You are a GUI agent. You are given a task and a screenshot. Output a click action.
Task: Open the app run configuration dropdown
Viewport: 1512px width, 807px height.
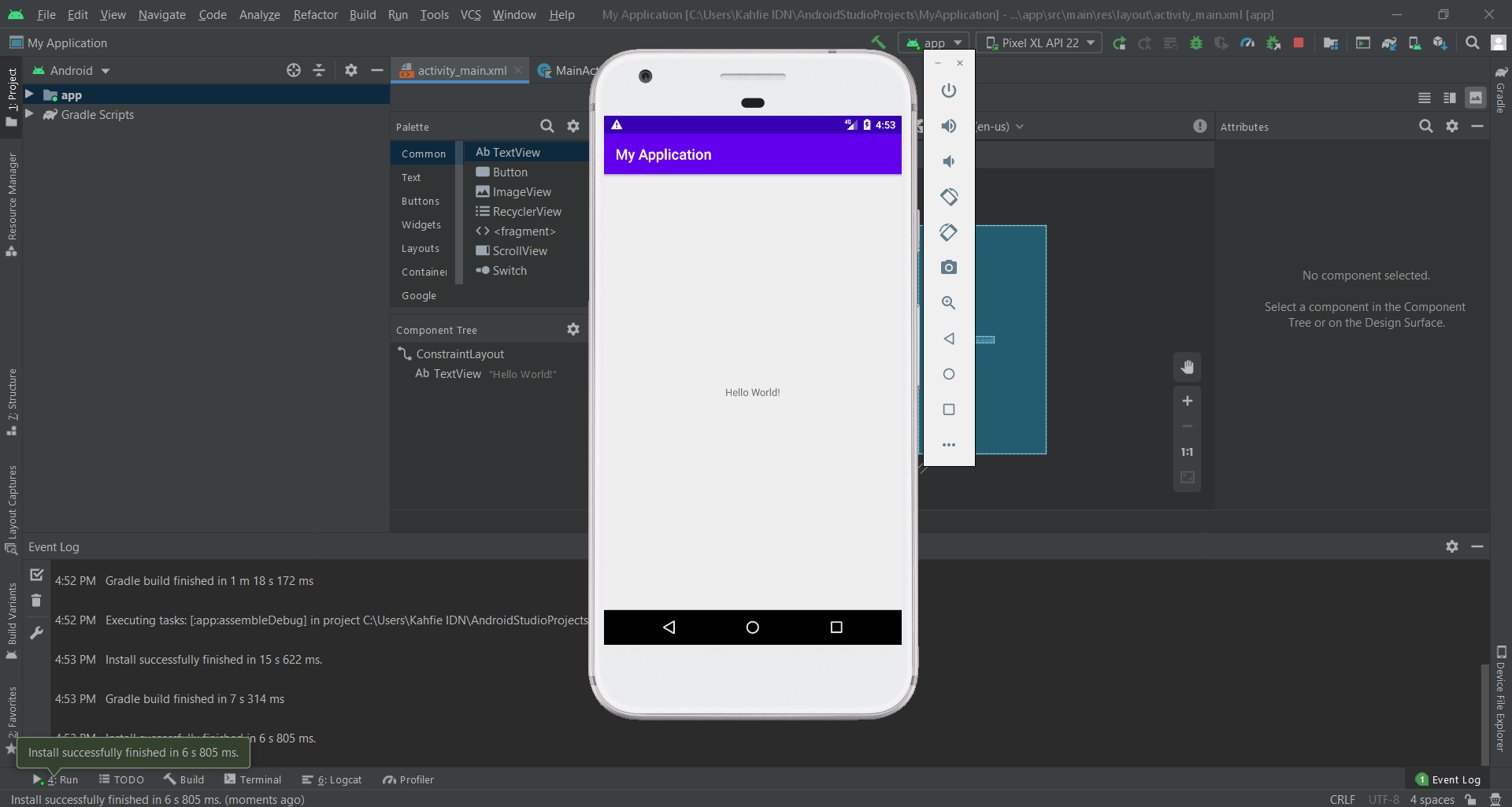pyautogui.click(x=936, y=43)
